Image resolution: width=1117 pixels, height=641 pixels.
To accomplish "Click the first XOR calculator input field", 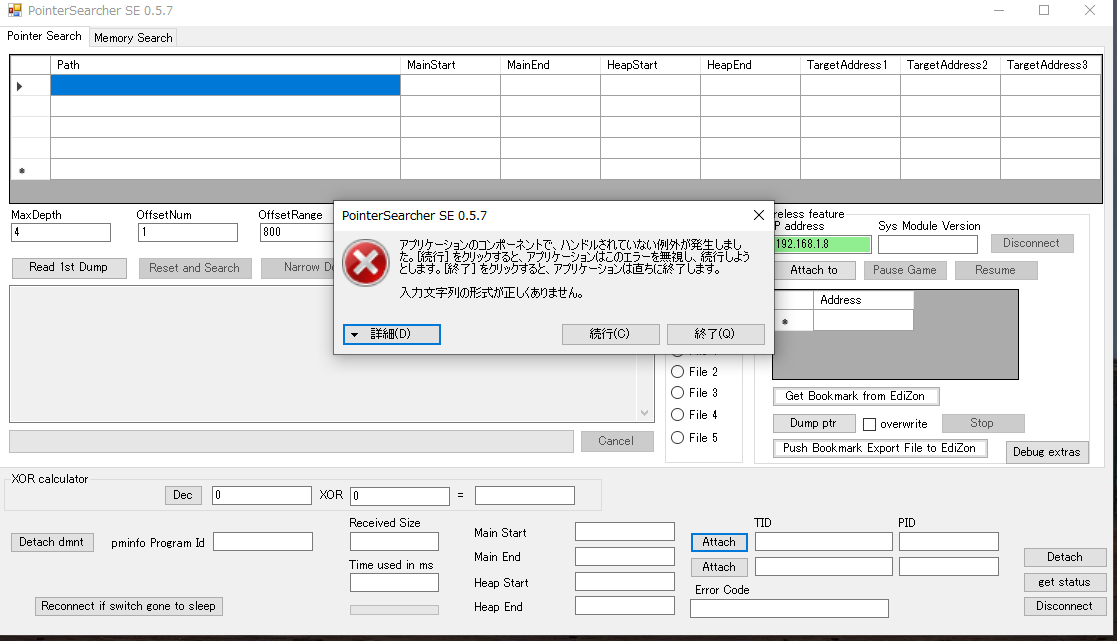I will pos(261,495).
